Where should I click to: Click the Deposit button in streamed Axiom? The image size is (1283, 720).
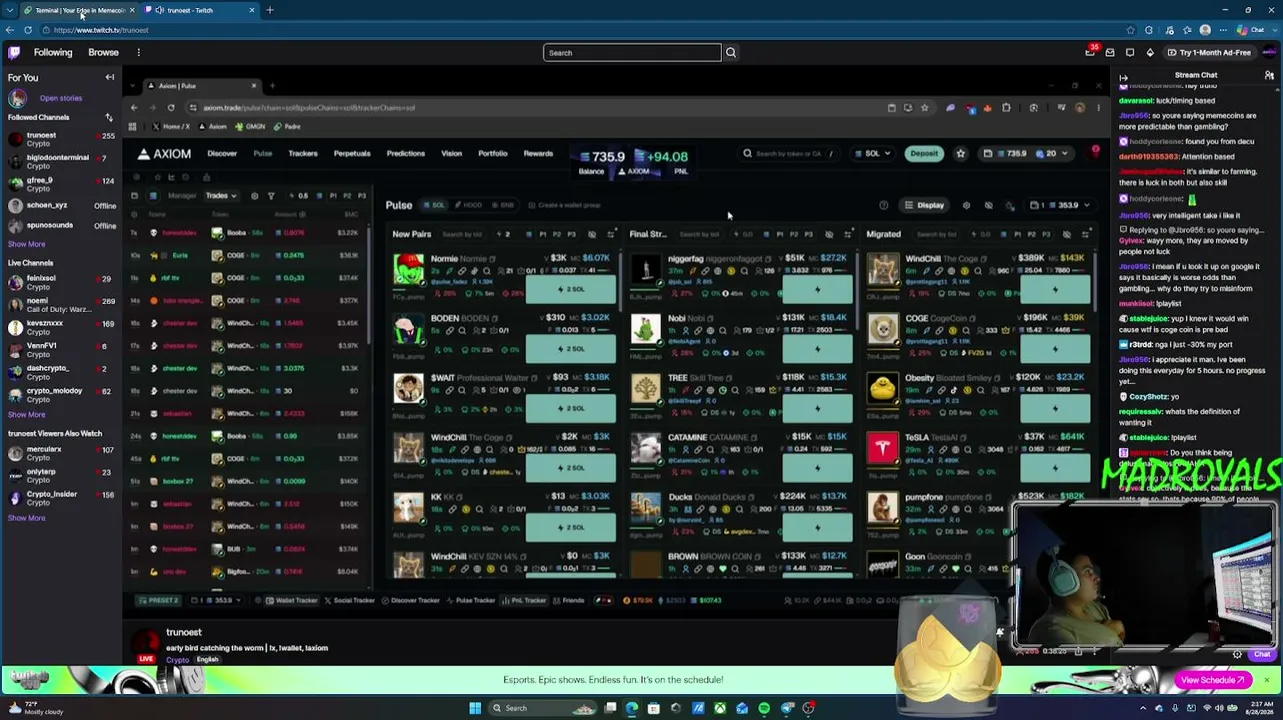pyautogui.click(x=924, y=154)
